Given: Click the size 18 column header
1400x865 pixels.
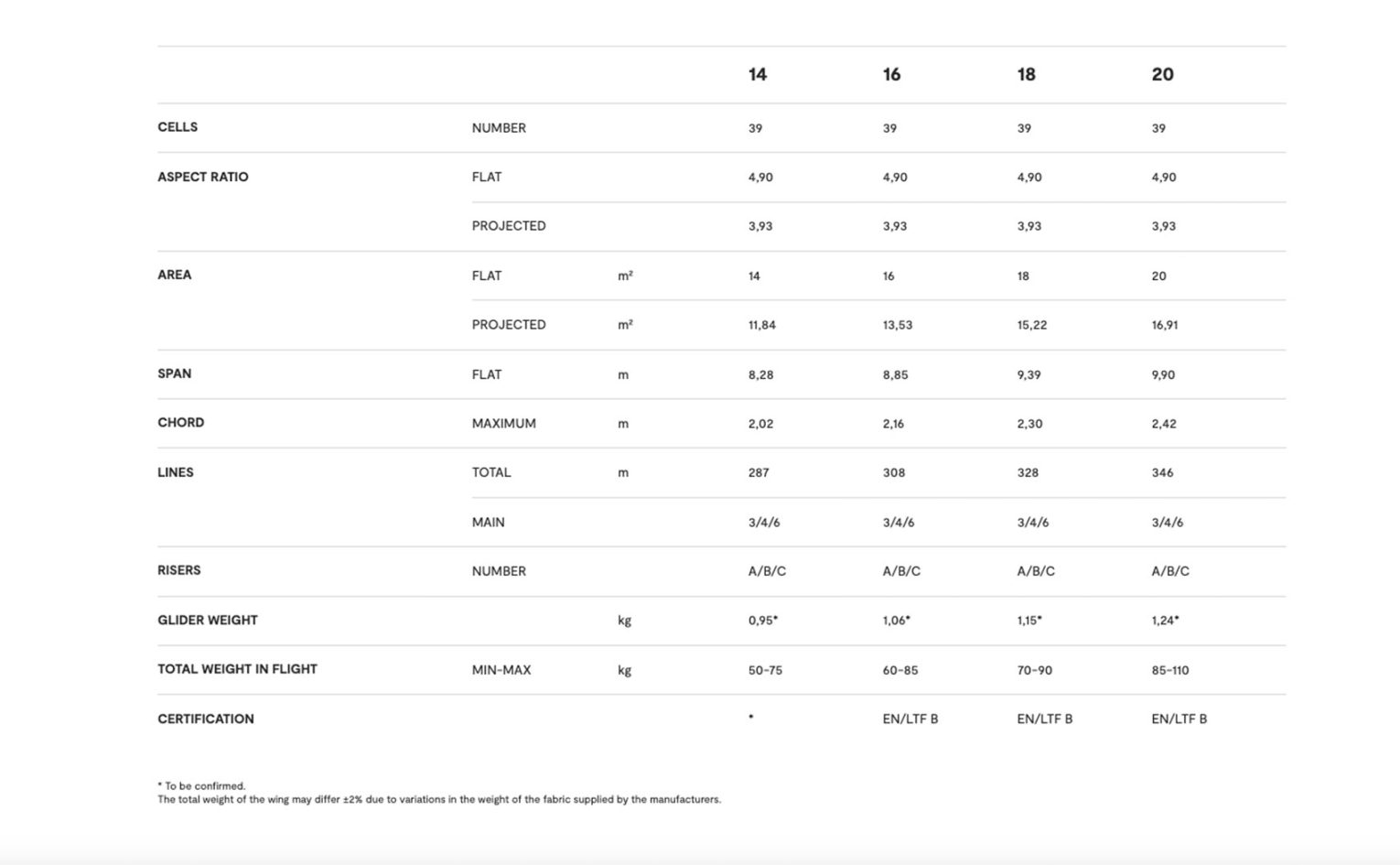Looking at the screenshot, I should coord(1026,75).
